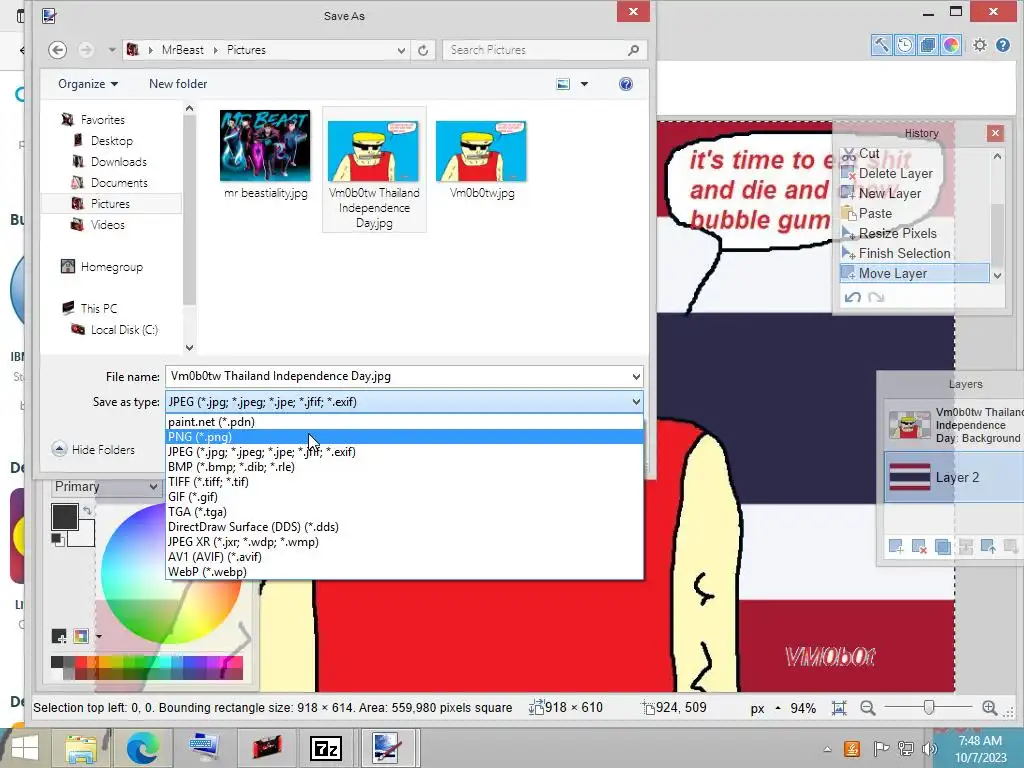Delete layer icon in Layers panel
The image size is (1024, 768).
pyautogui.click(x=919, y=547)
